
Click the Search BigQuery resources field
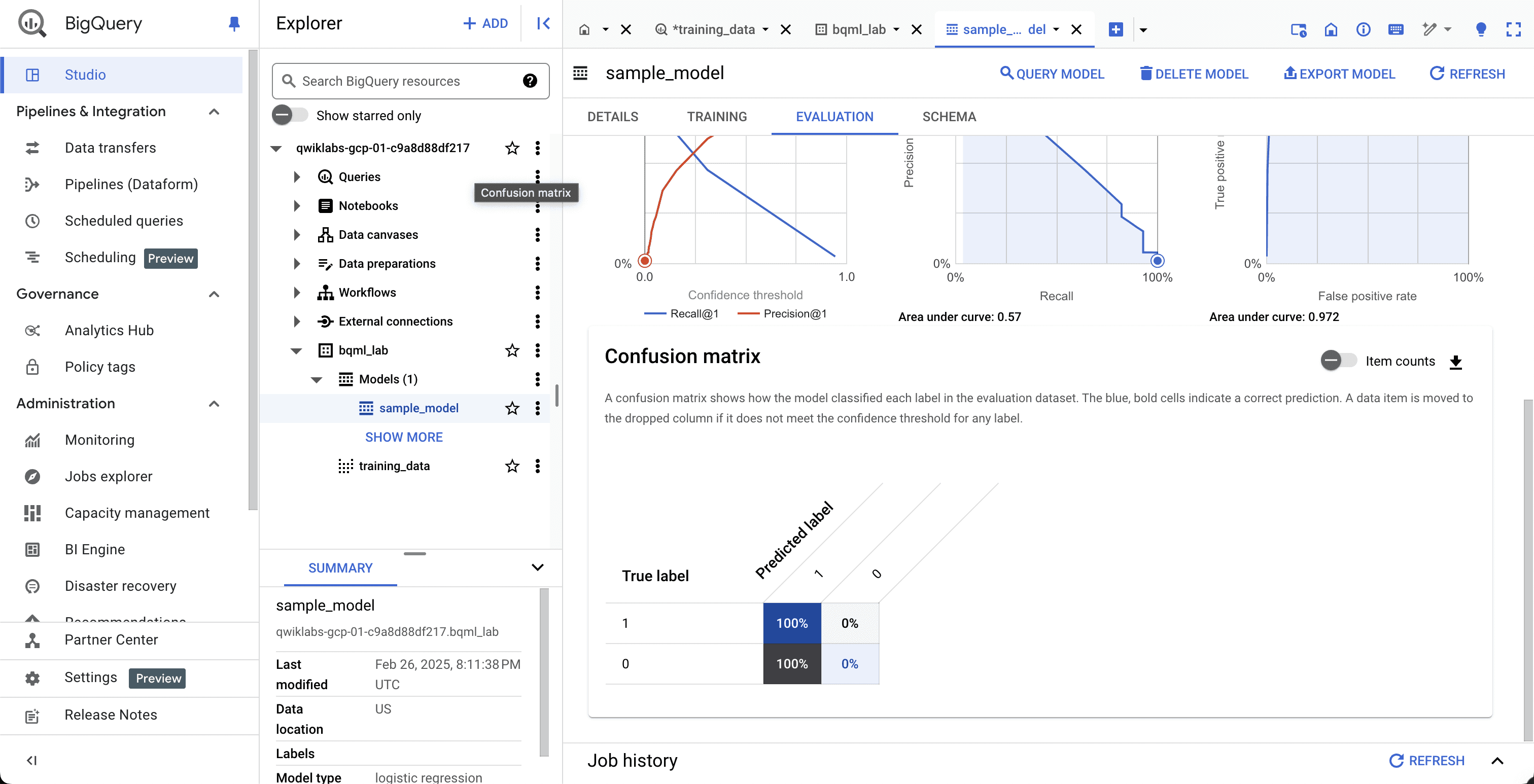(410, 81)
